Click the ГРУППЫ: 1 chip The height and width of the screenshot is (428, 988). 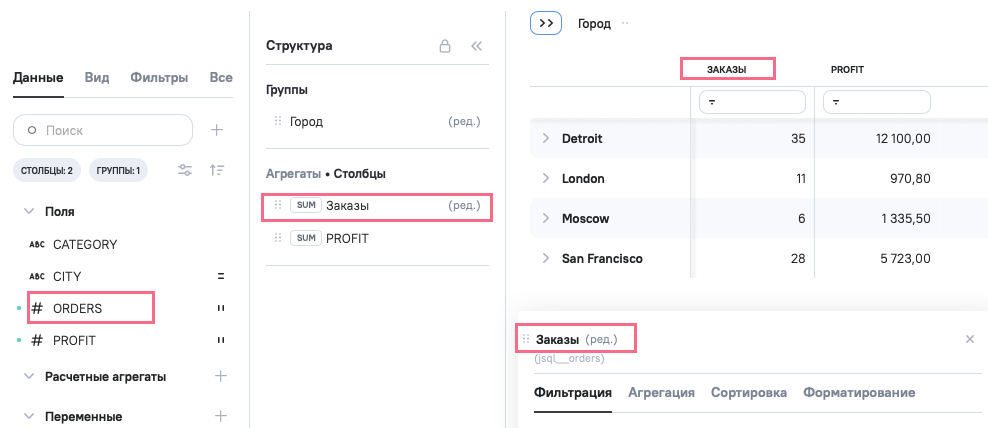pyautogui.click(x=118, y=170)
